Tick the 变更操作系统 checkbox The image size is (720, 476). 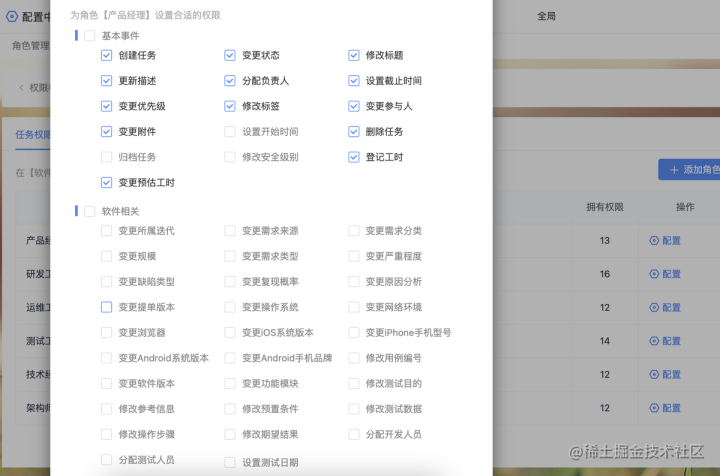click(230, 307)
